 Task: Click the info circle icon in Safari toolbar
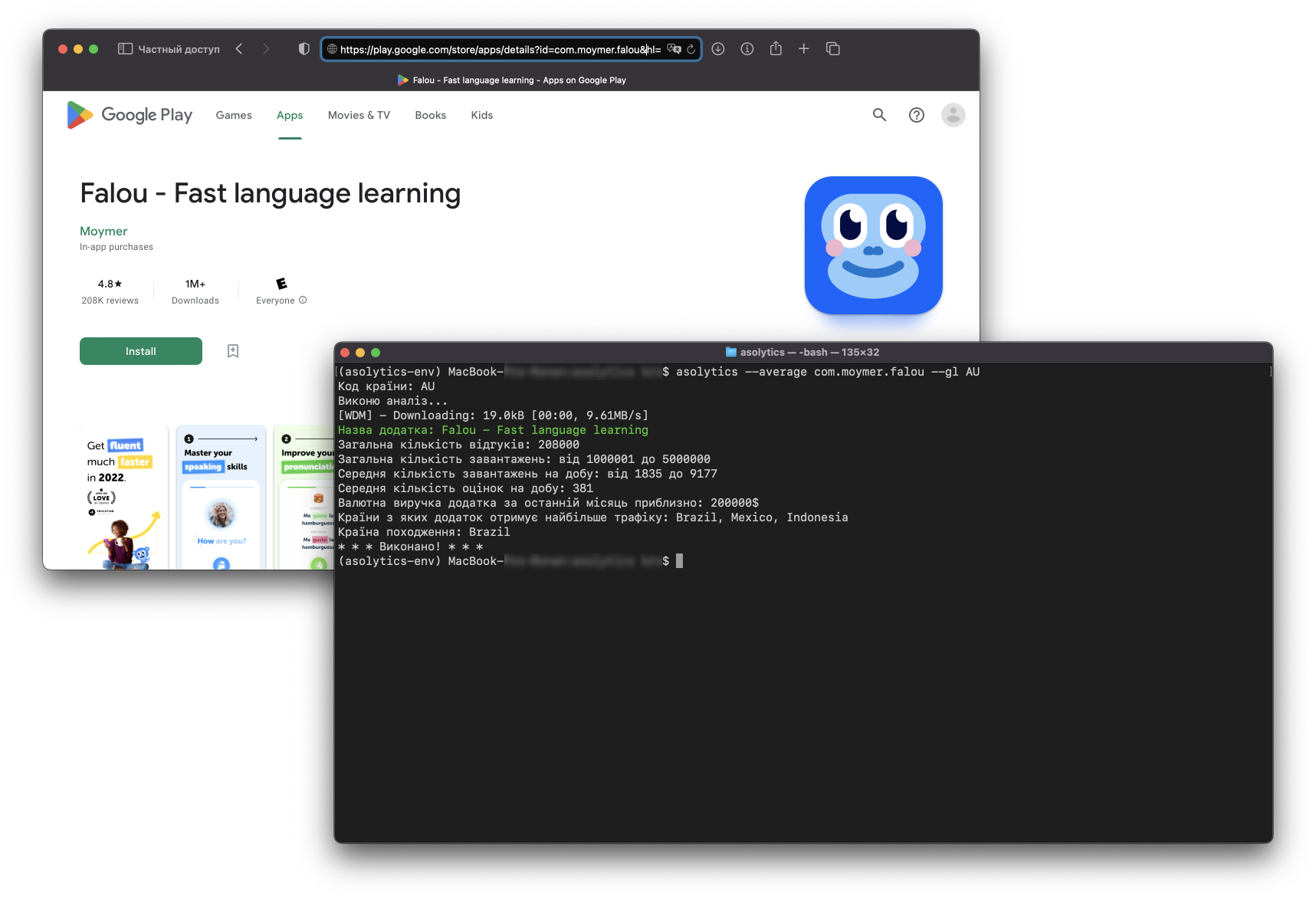(x=747, y=49)
